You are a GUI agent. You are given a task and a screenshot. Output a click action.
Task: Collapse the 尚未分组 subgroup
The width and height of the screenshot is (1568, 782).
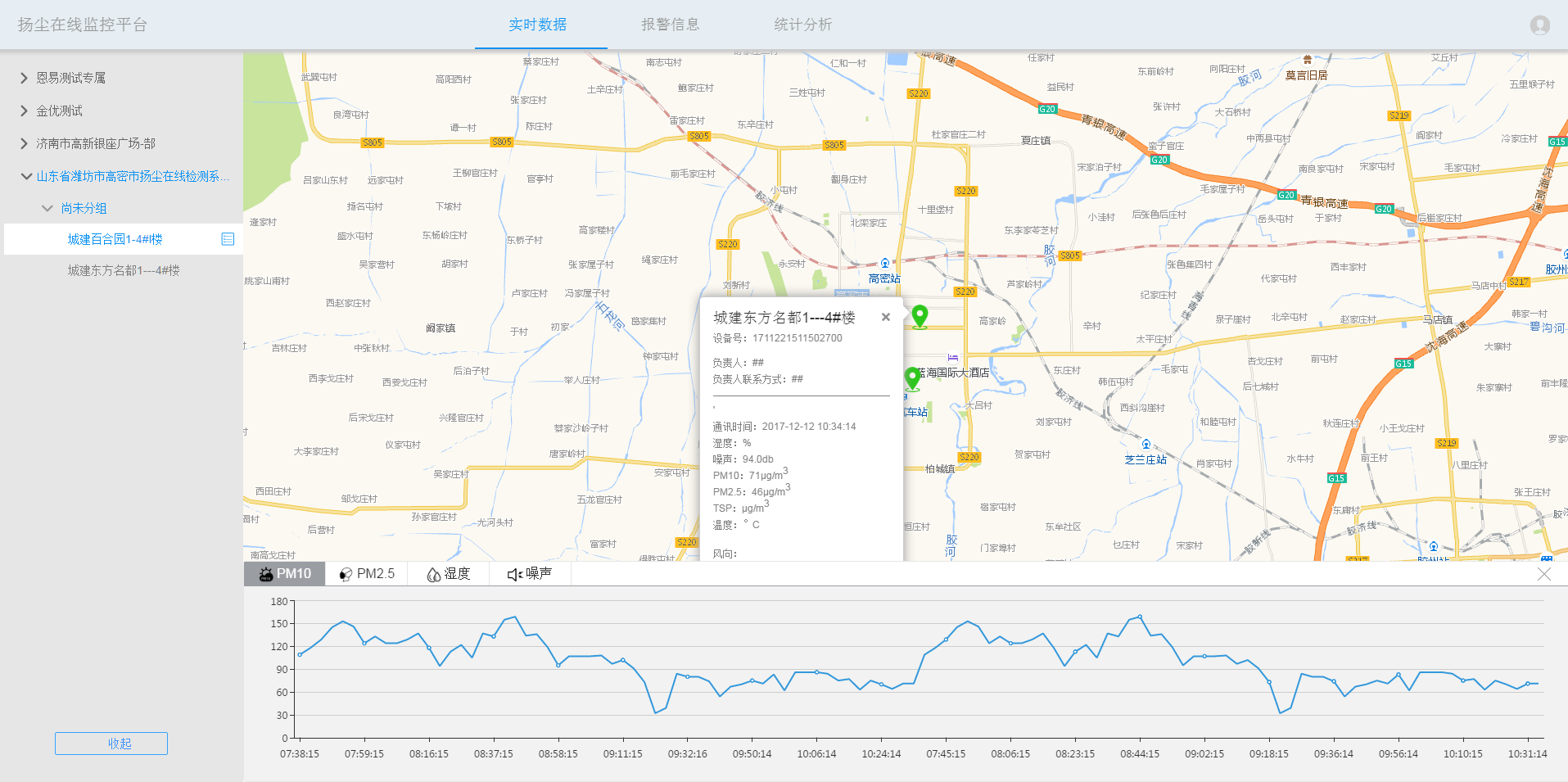click(x=47, y=208)
